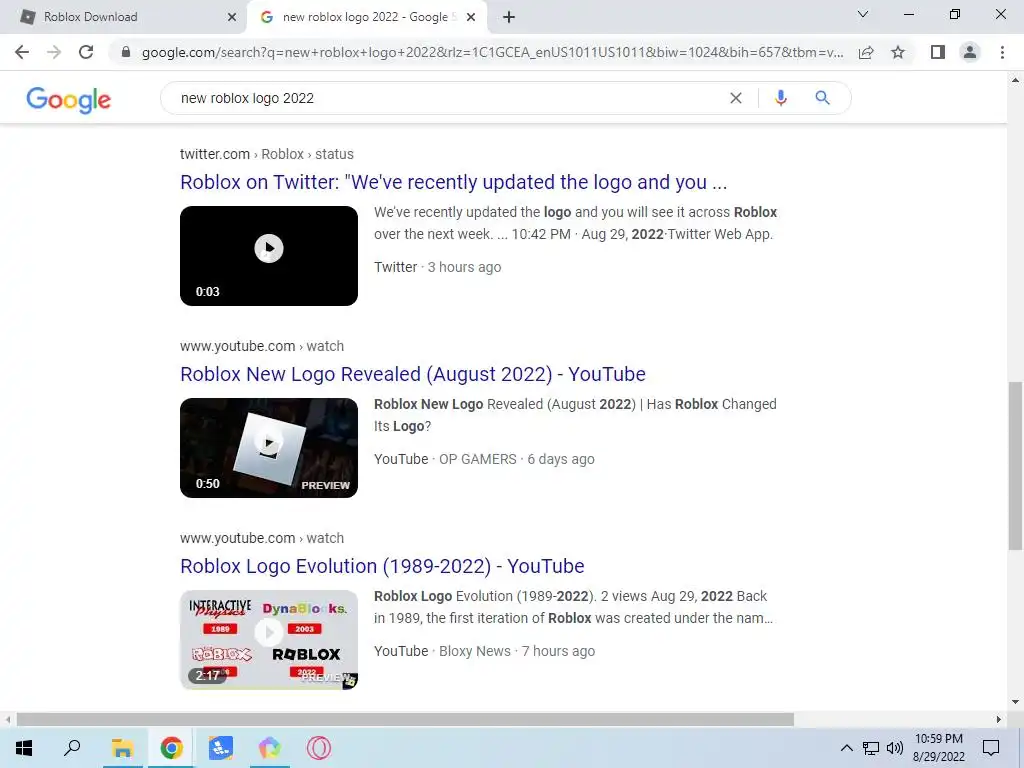Viewport: 1024px width, 768px height.
Task: Open Chrome's three-dot menu
Action: (x=1002, y=52)
